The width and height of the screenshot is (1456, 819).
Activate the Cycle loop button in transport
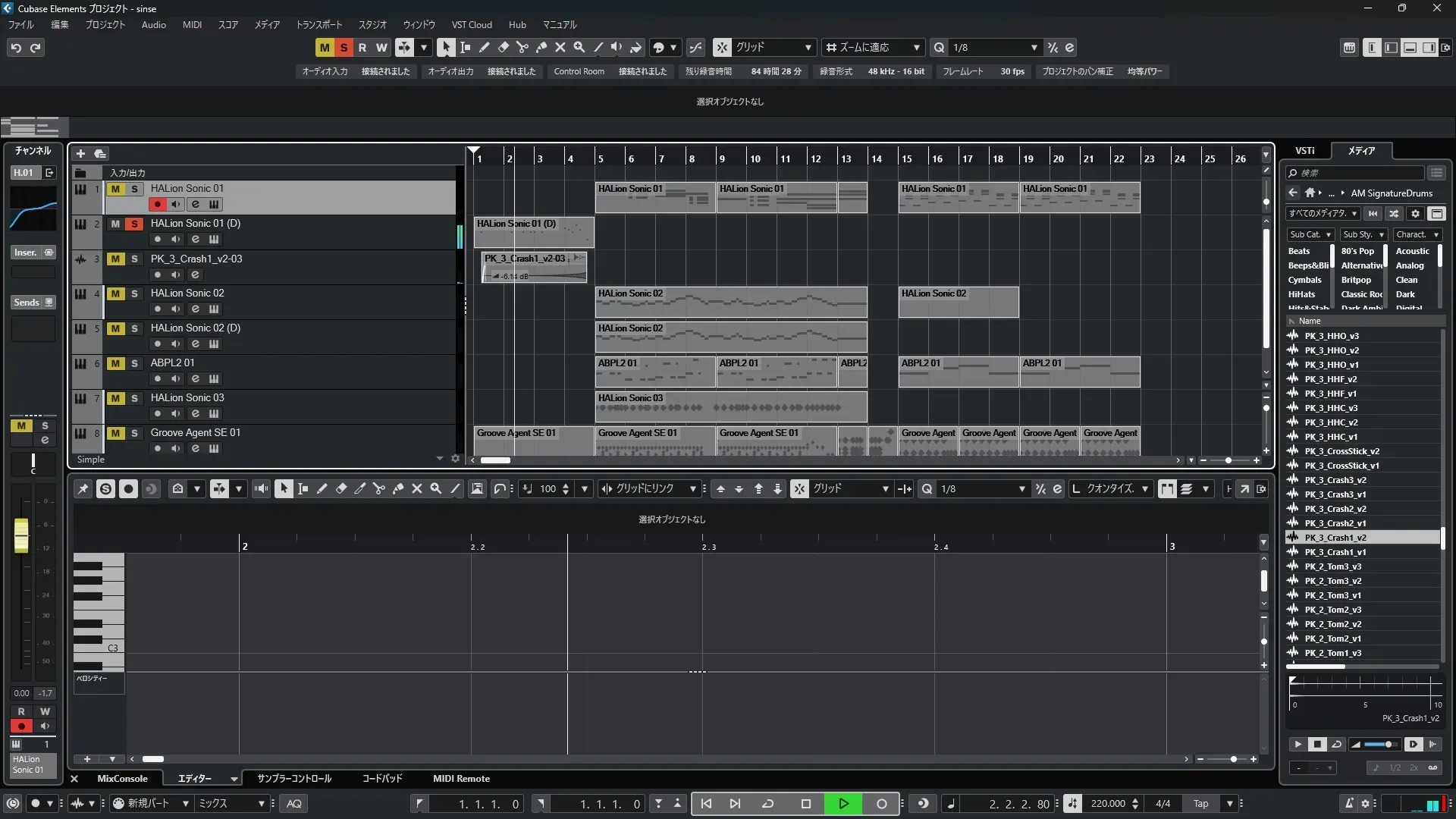pyautogui.click(x=767, y=804)
